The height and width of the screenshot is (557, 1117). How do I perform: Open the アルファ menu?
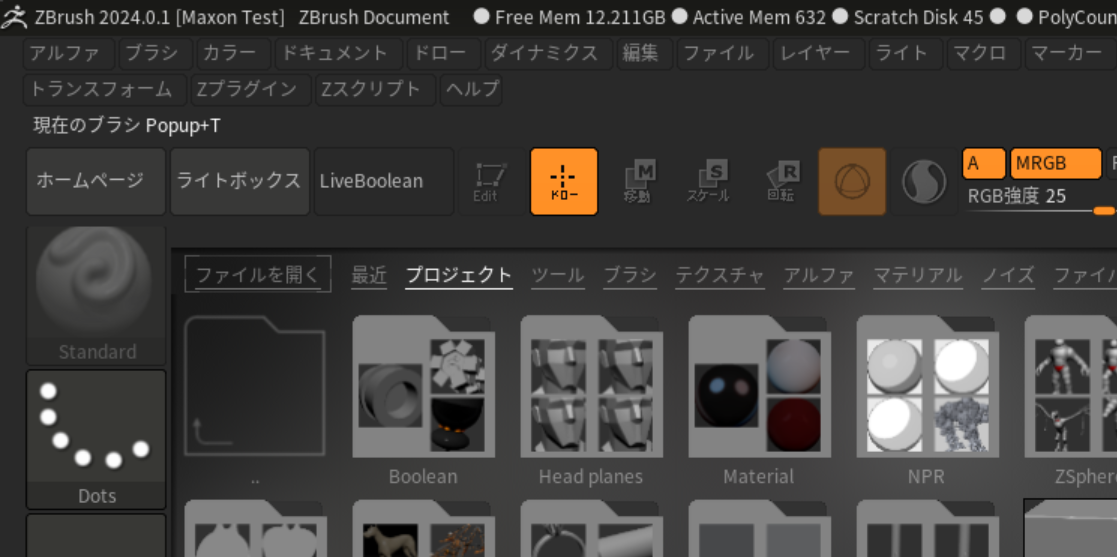tap(71, 53)
